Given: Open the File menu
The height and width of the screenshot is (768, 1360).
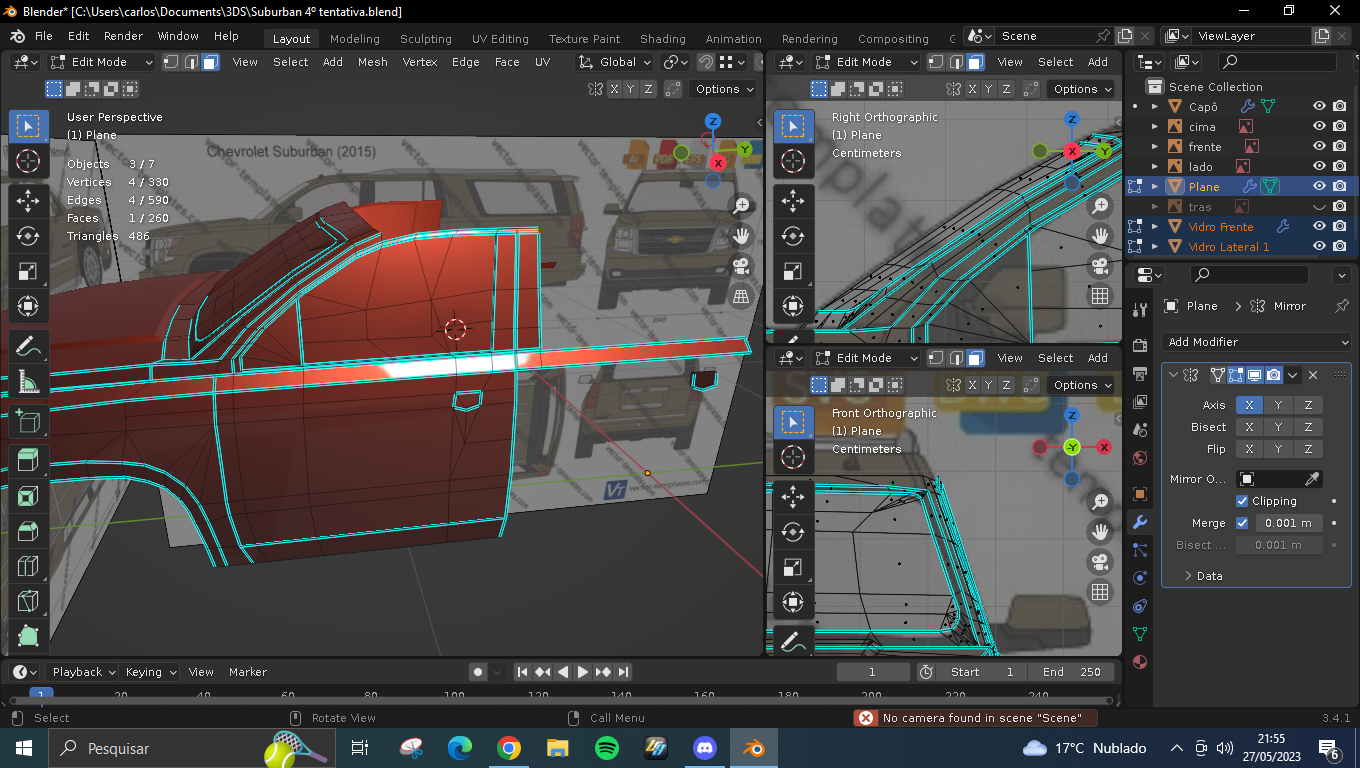Looking at the screenshot, I should tap(44, 36).
